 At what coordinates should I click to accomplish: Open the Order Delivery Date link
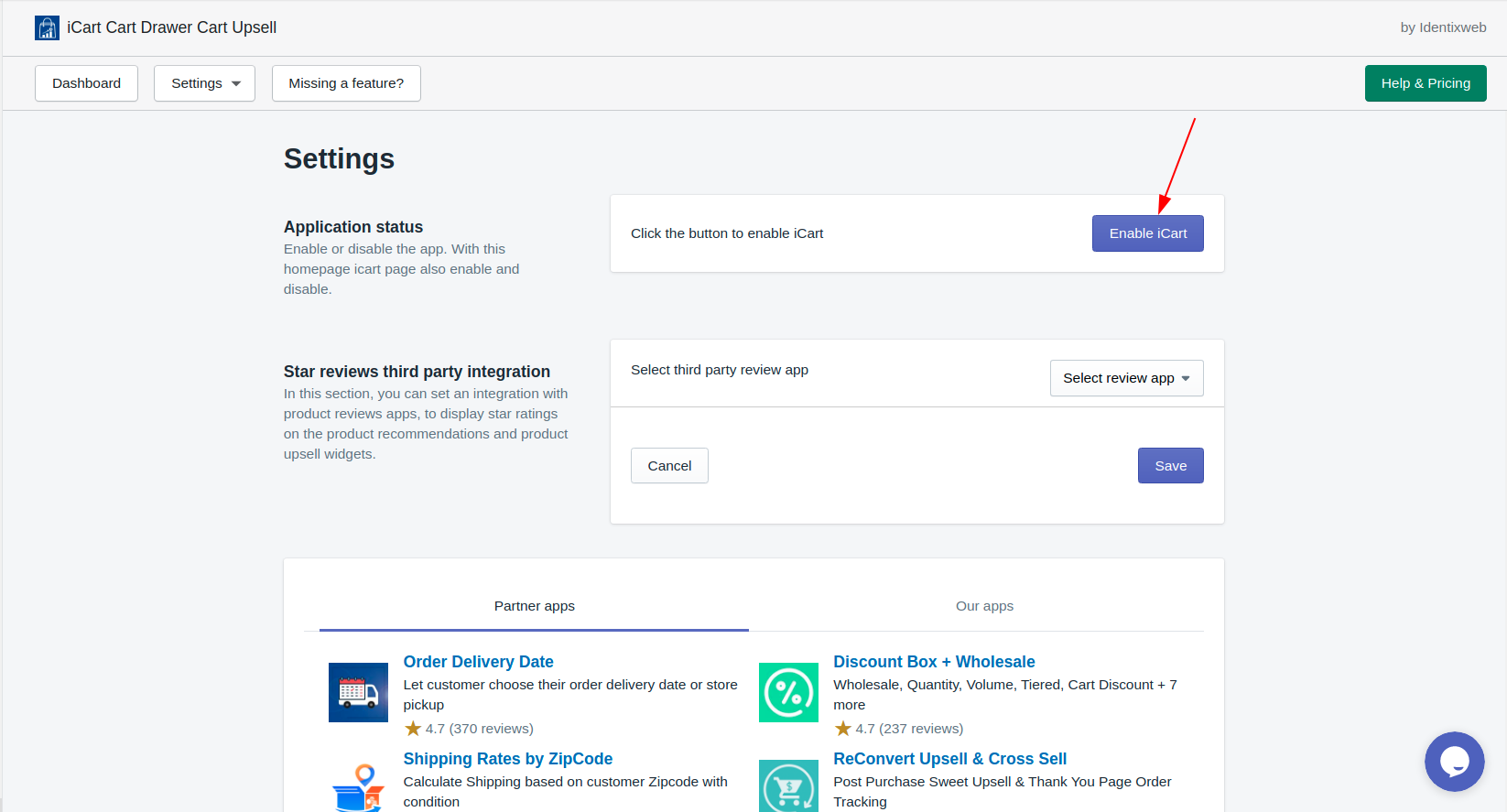tap(478, 662)
